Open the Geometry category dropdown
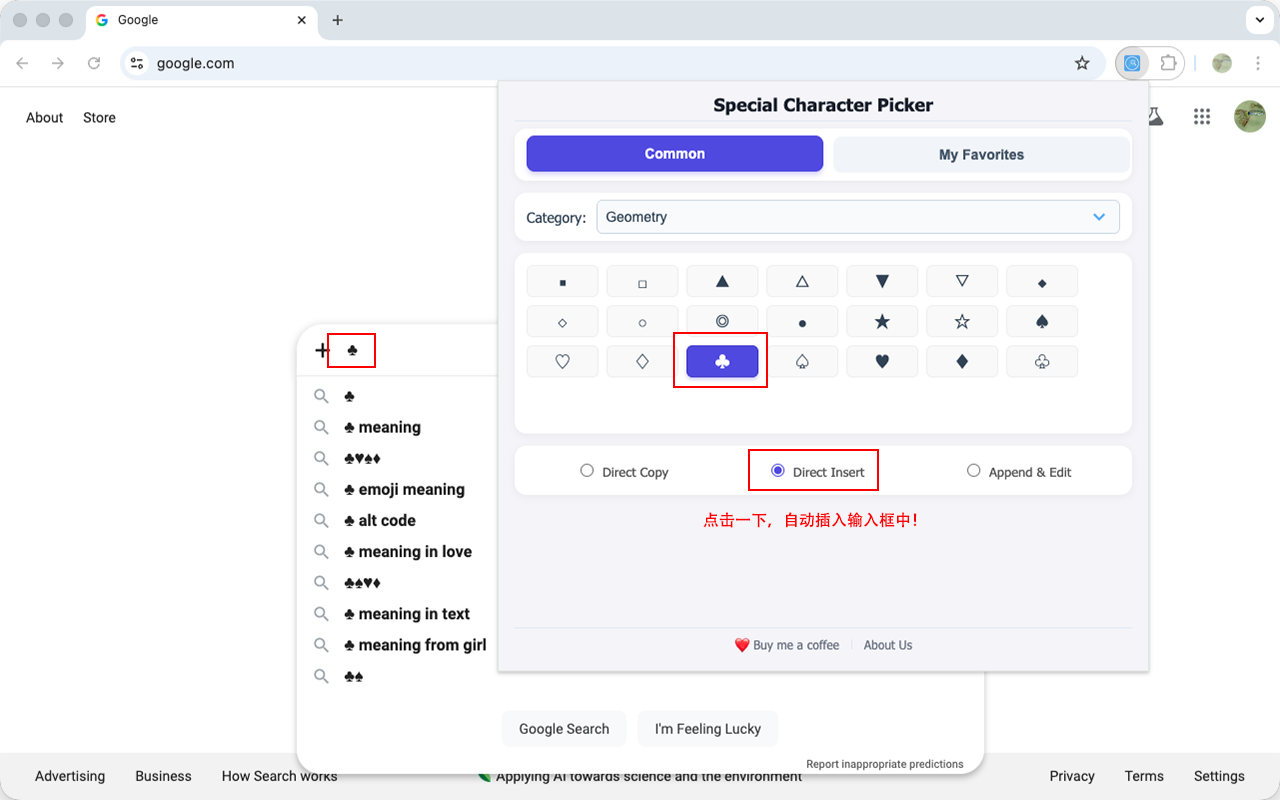 857,217
